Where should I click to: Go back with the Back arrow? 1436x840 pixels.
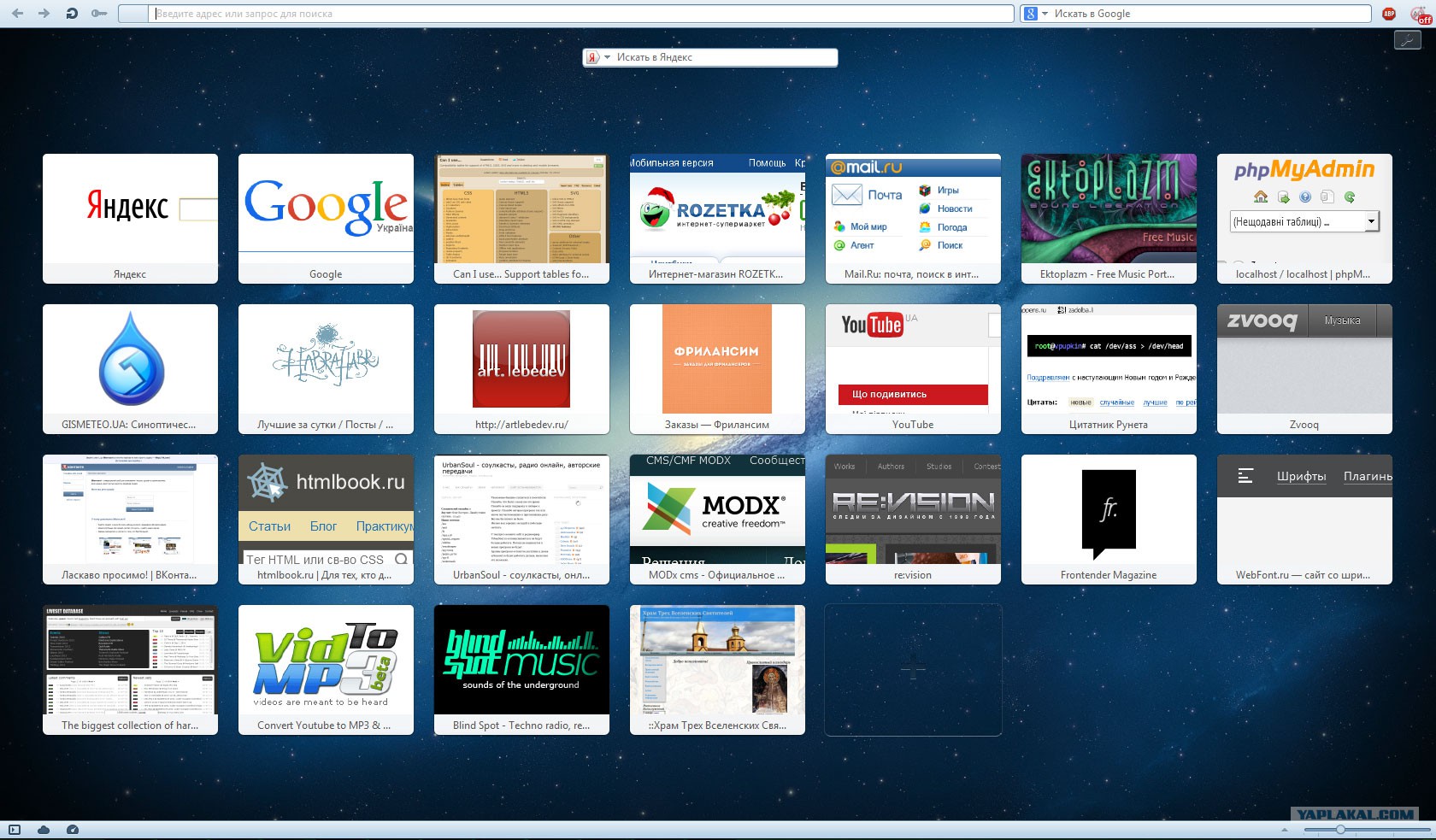point(17,14)
